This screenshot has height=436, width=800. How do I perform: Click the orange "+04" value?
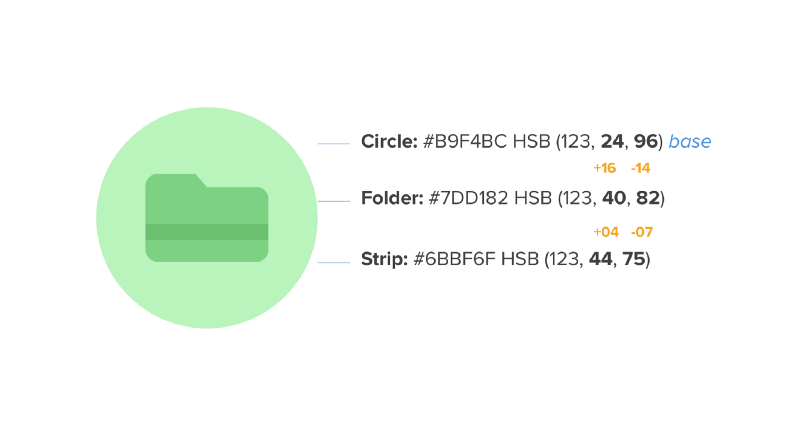point(605,232)
